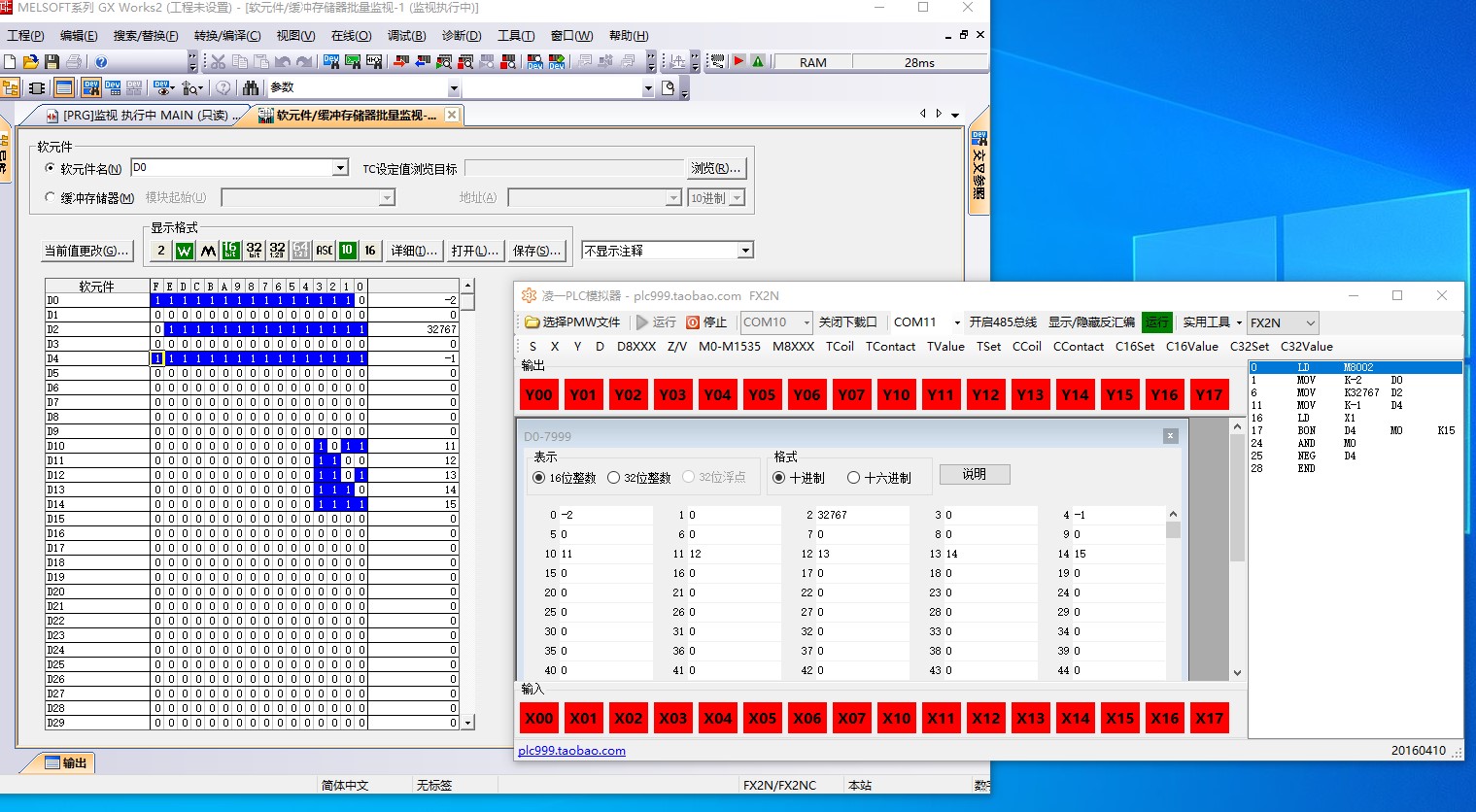Select hexadecimal radio button in simulator
1476x812 pixels.
coord(853,478)
